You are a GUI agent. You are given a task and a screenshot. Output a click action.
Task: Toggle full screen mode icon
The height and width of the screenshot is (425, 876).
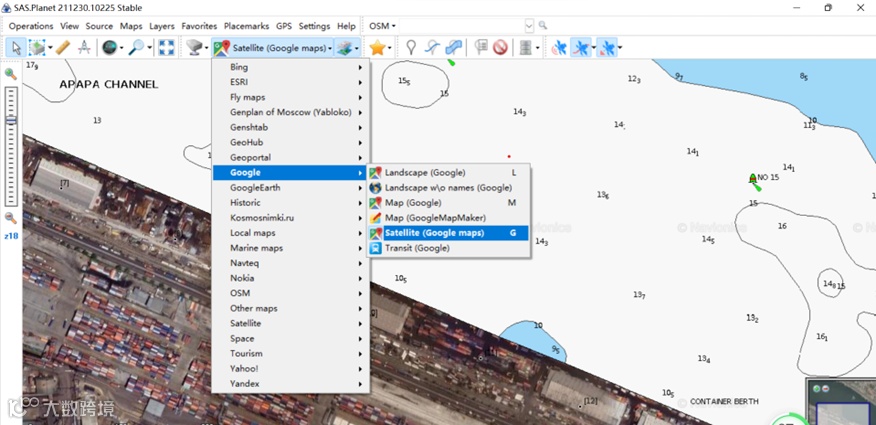point(166,48)
